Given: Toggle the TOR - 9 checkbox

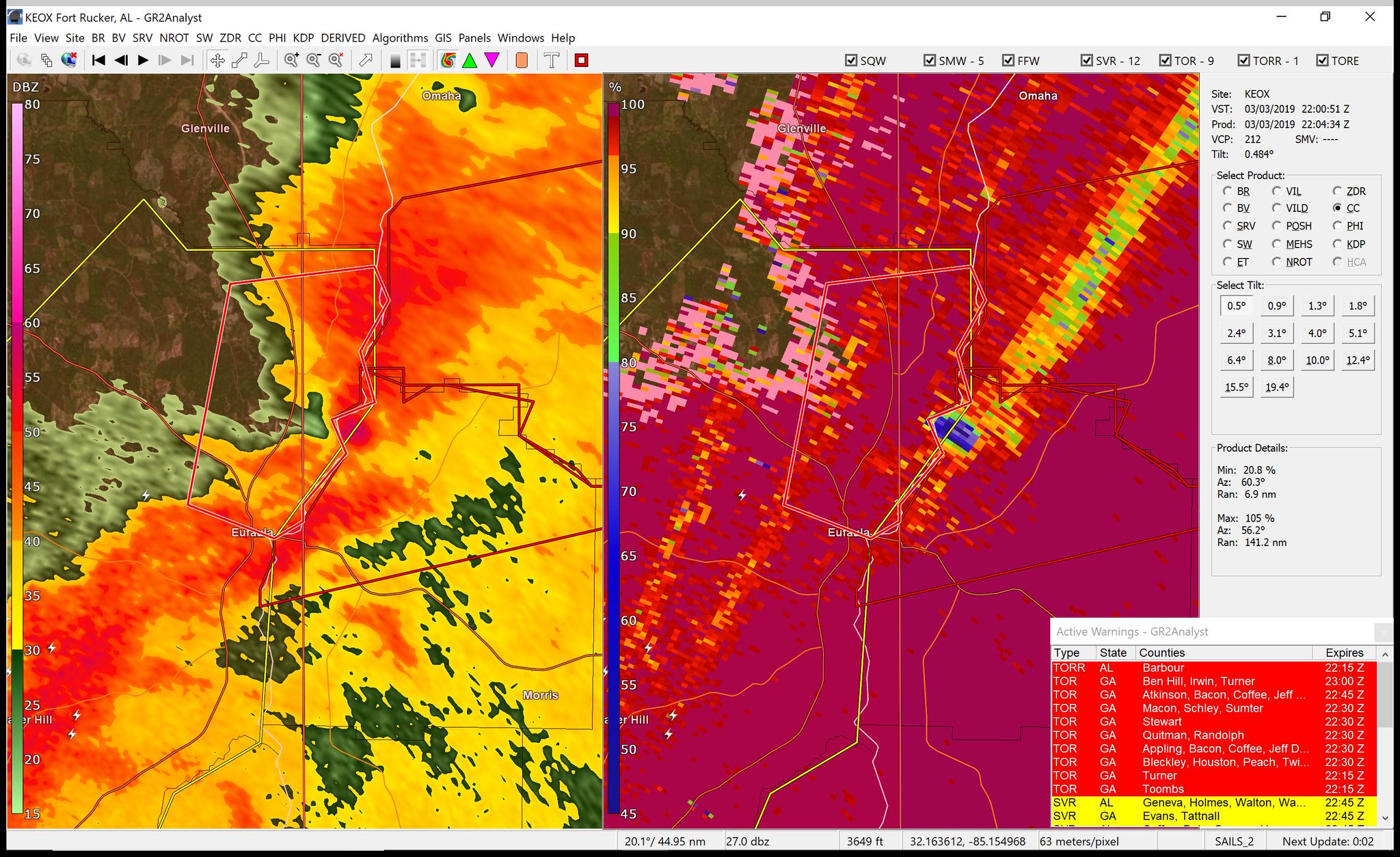Looking at the screenshot, I should click(x=1166, y=61).
